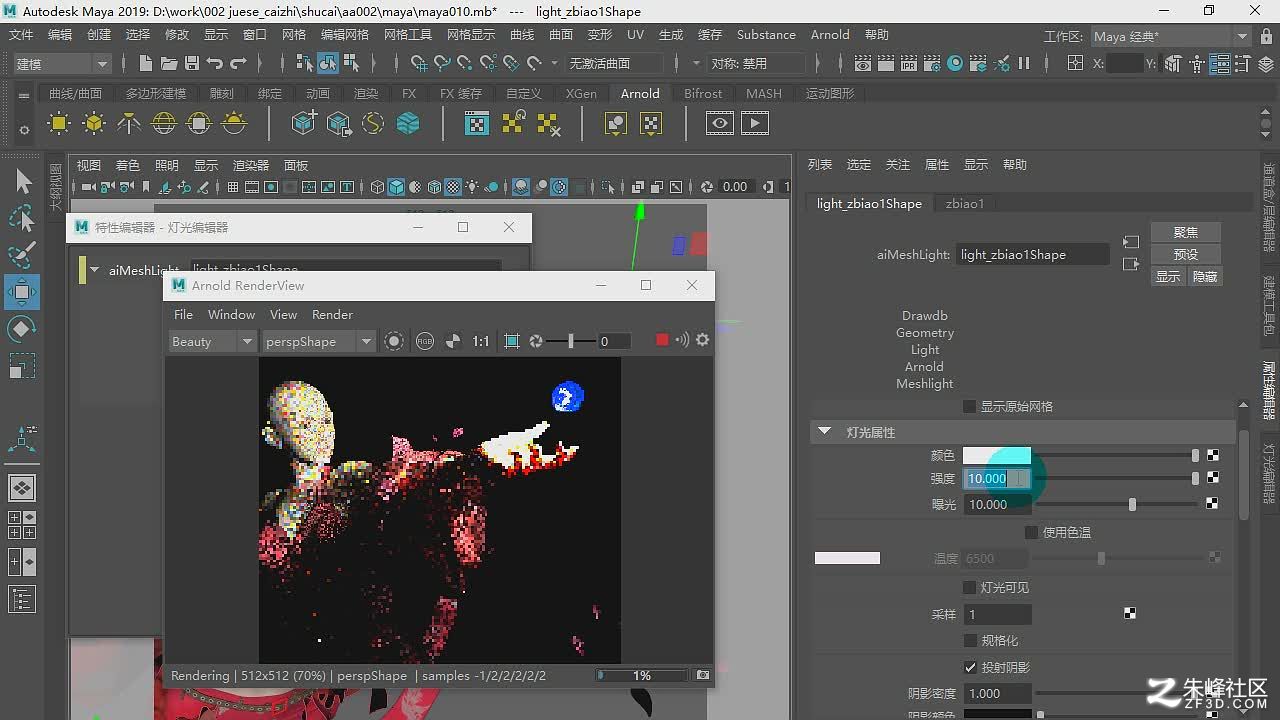Screen dimensions: 1280x720
Task: Click the 隐藏 button
Action: [x=1205, y=276]
